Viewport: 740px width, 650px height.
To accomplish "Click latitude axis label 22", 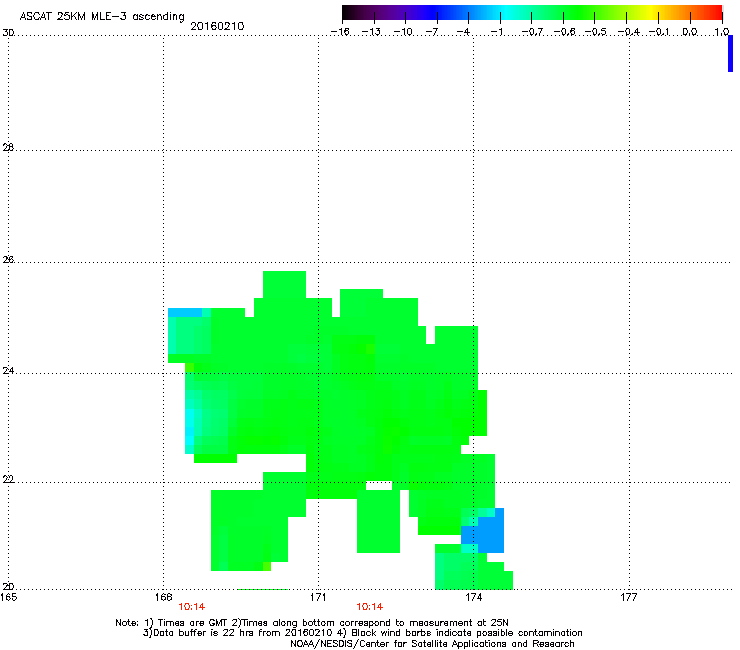I will click(x=8, y=480).
